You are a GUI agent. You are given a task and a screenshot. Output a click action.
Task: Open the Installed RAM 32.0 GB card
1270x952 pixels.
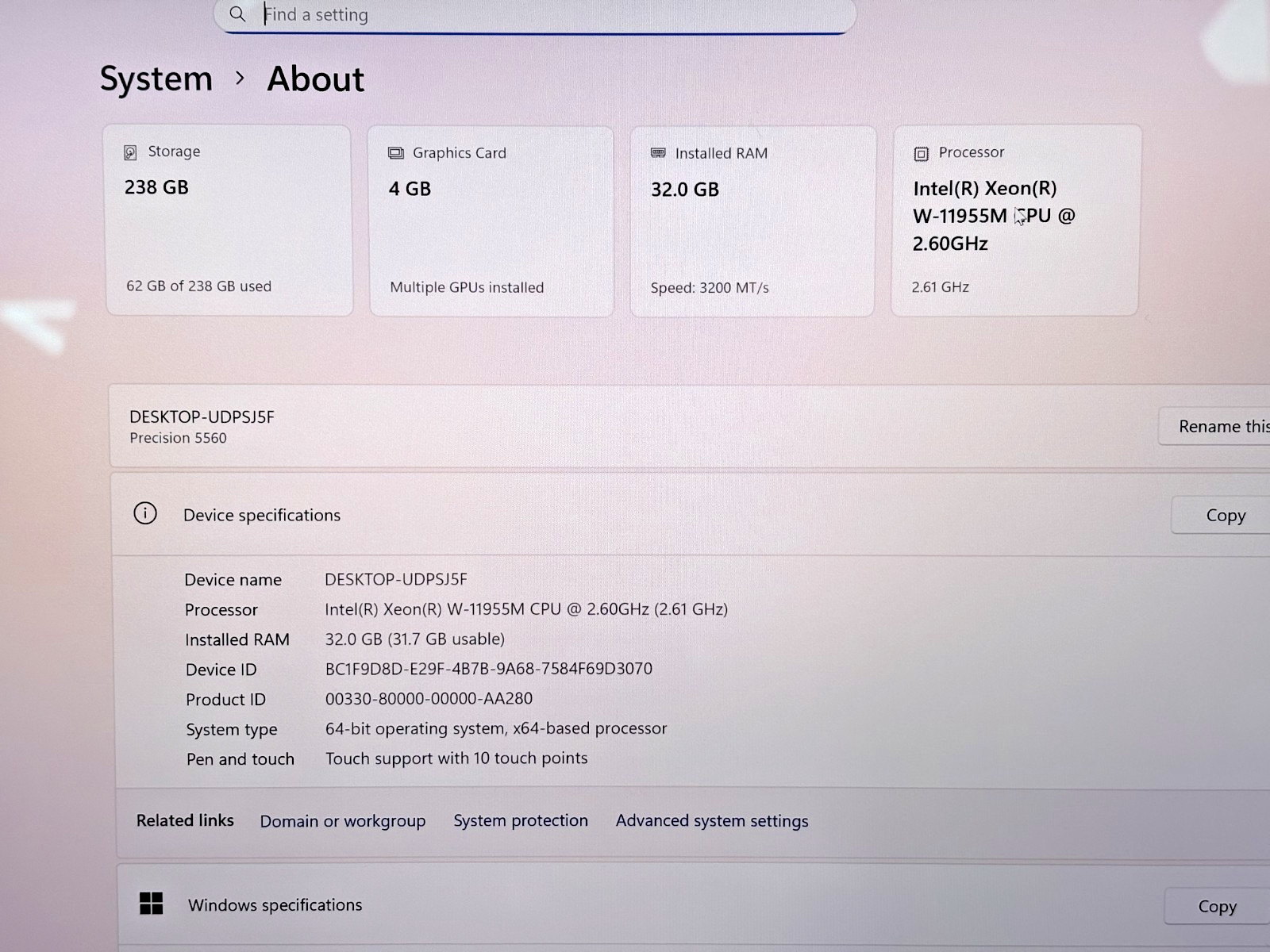click(752, 221)
